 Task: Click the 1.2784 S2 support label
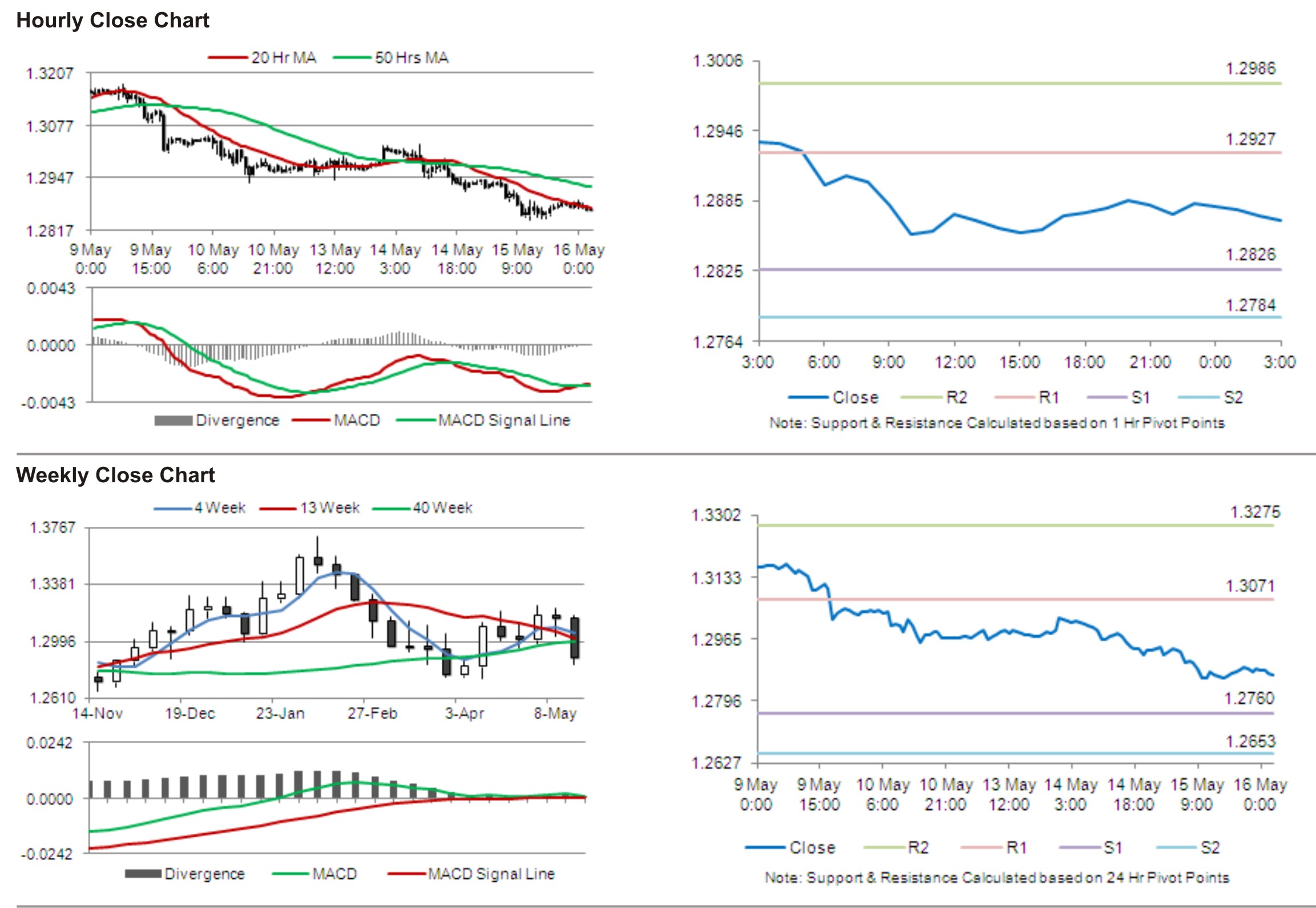point(1250,305)
